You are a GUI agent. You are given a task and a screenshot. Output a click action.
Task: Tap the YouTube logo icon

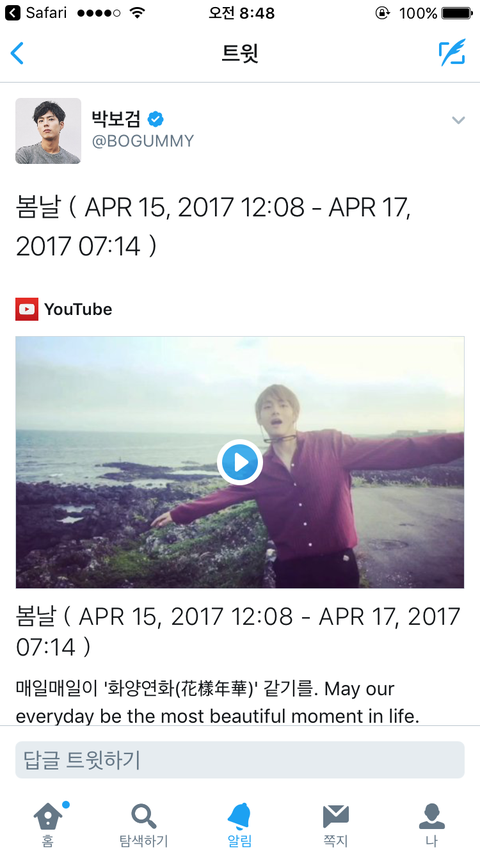coord(27,309)
